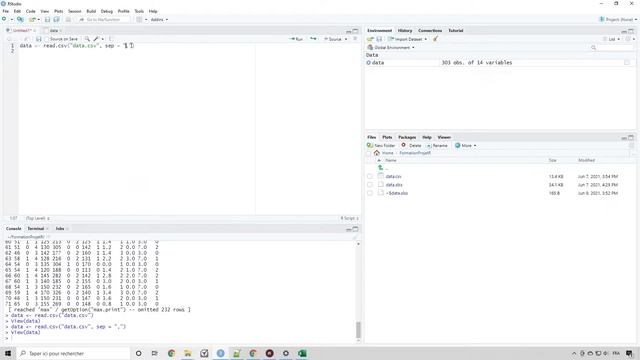
Task: Click the Run button in source editor
Action: pyautogui.click(x=296, y=39)
